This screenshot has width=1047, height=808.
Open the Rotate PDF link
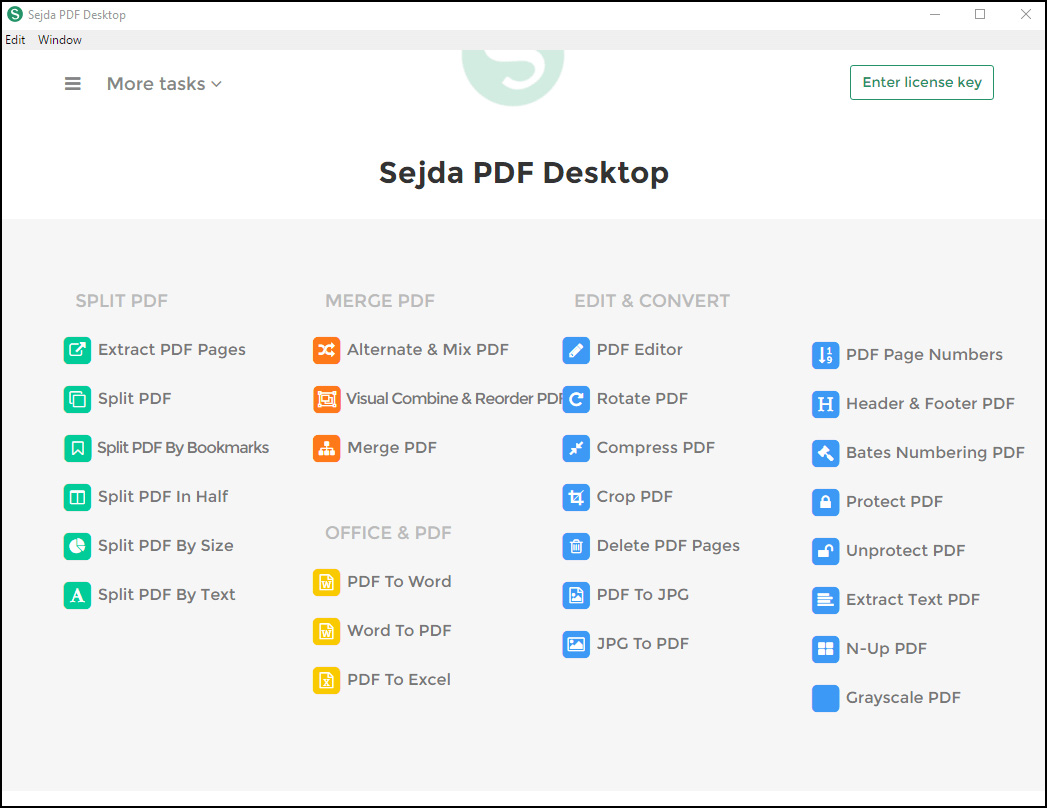[x=642, y=399]
